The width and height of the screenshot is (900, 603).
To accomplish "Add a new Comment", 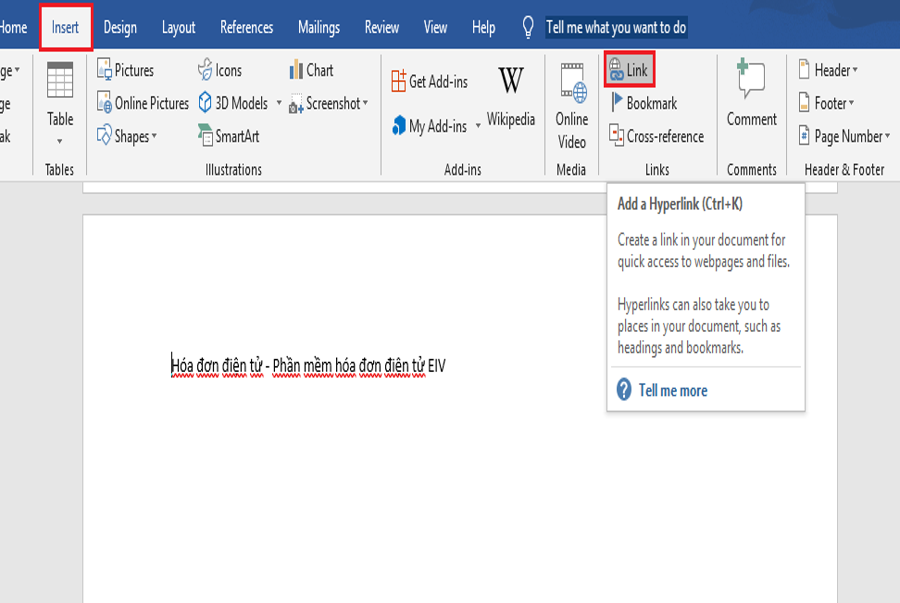I will 751,94.
